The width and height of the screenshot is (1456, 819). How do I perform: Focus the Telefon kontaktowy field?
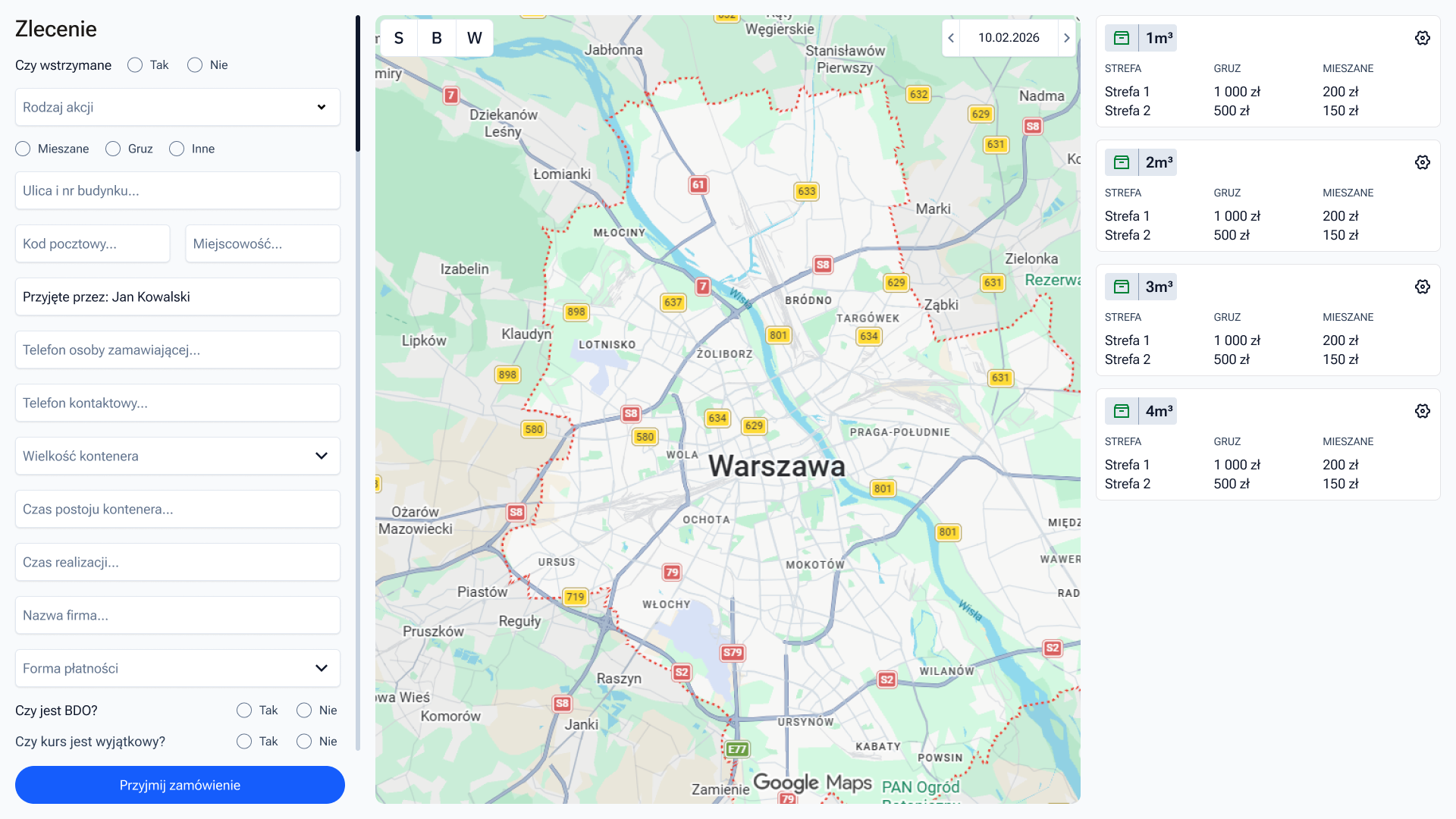177,403
